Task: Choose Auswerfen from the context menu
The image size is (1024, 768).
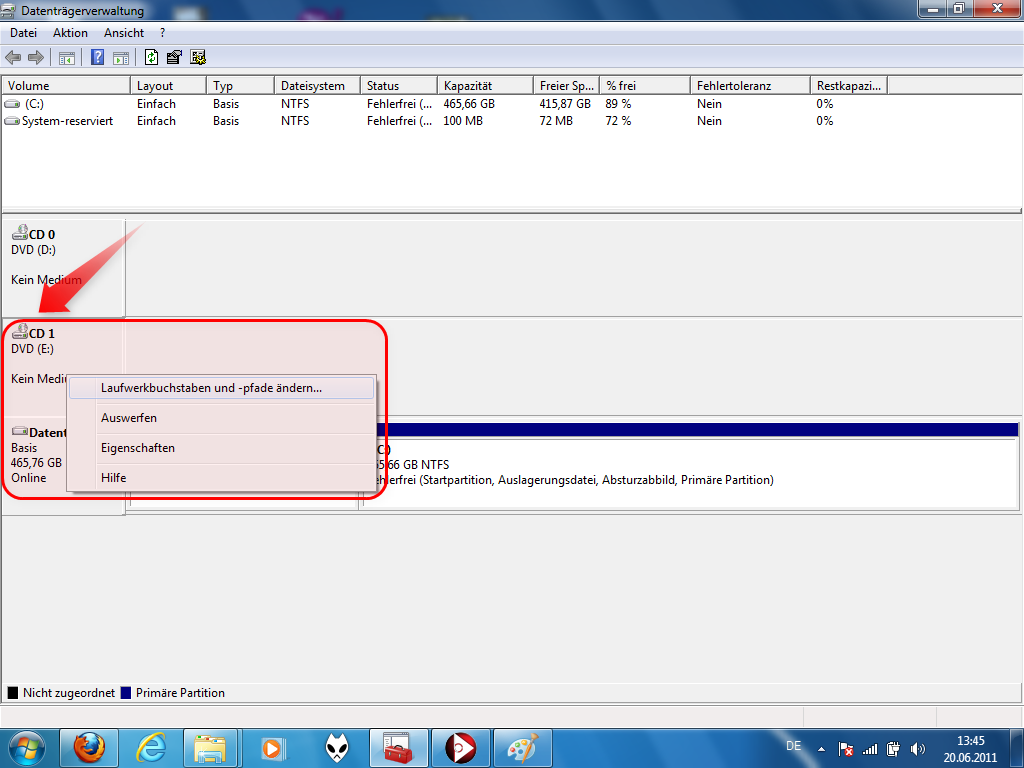Action: (x=129, y=418)
